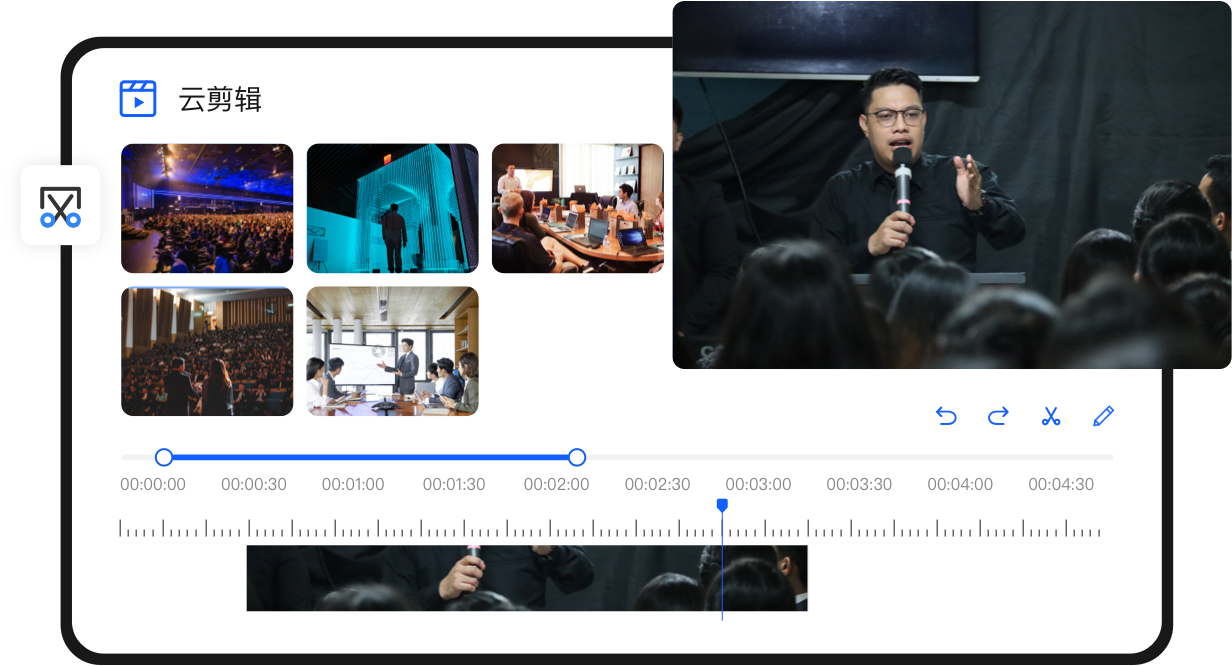
Task: Click the left range start handle
Action: pos(164,457)
